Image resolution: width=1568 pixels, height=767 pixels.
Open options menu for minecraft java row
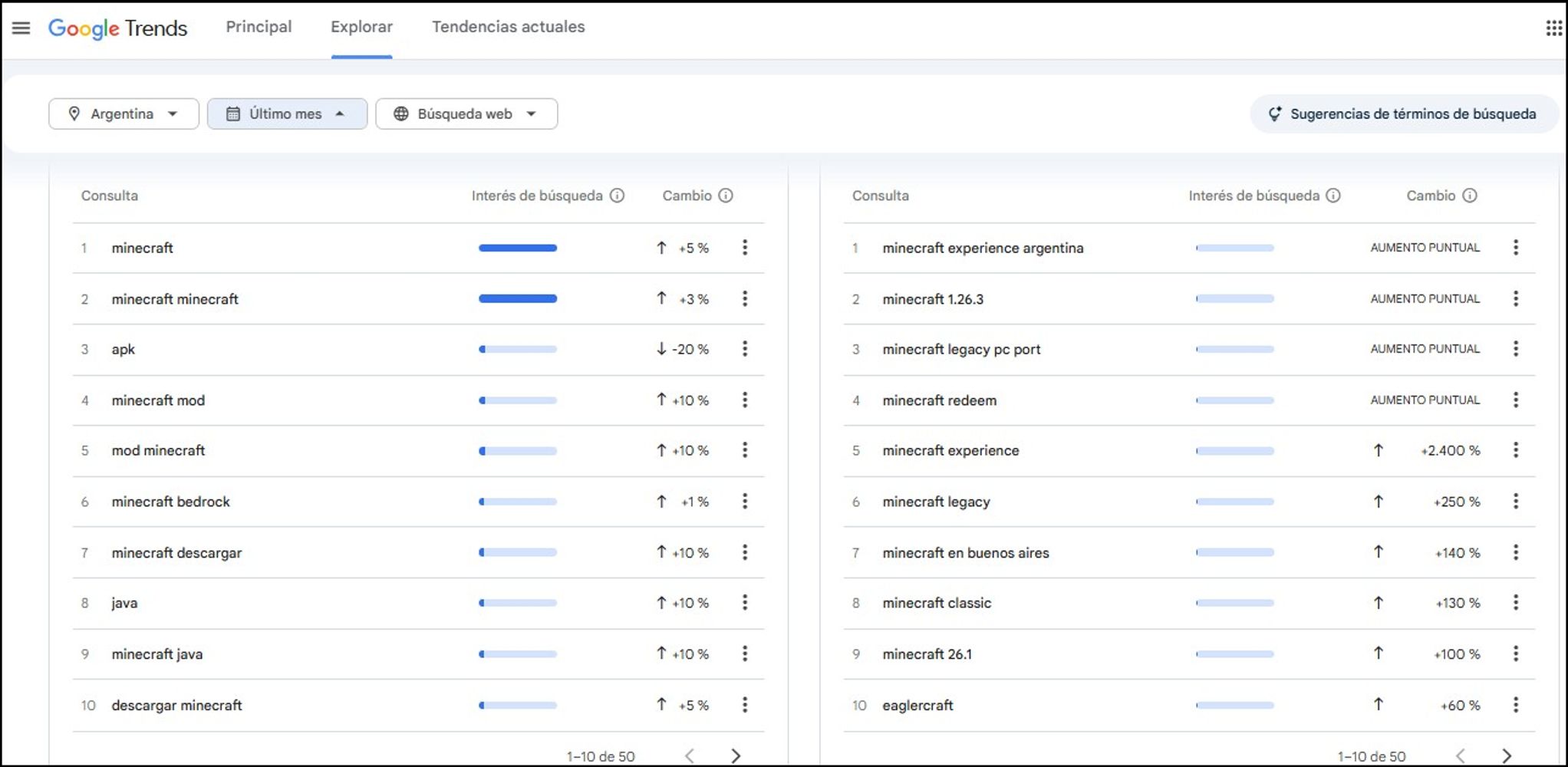(745, 653)
